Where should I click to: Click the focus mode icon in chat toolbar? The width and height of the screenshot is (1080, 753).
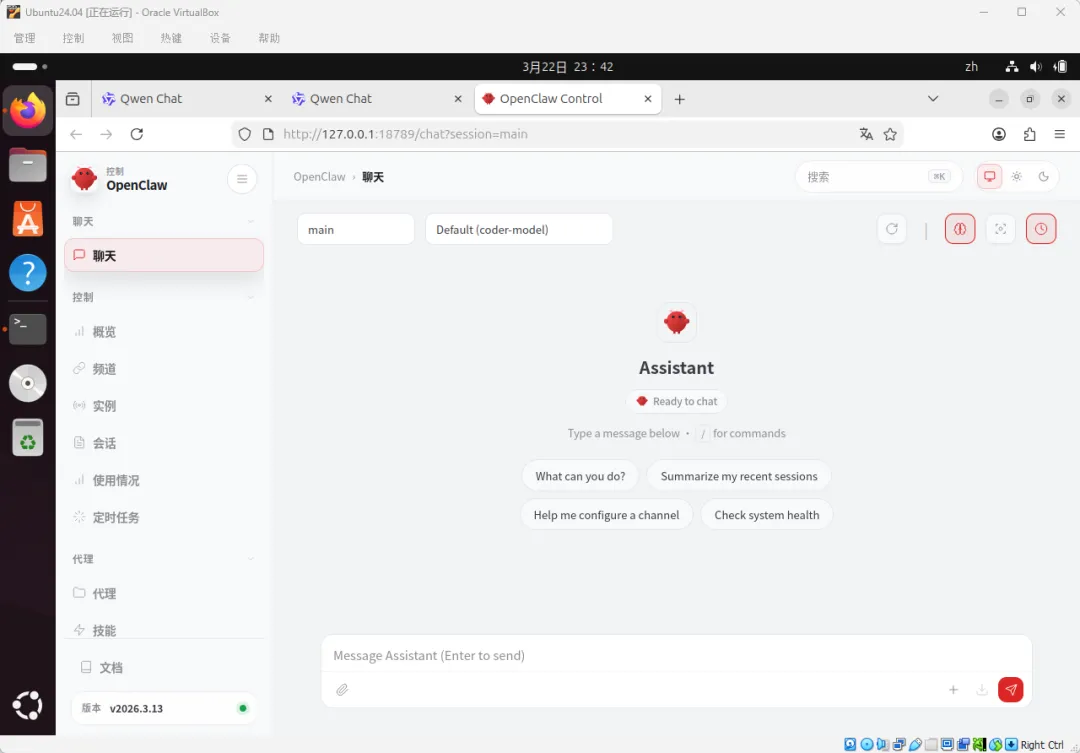(x=1001, y=229)
